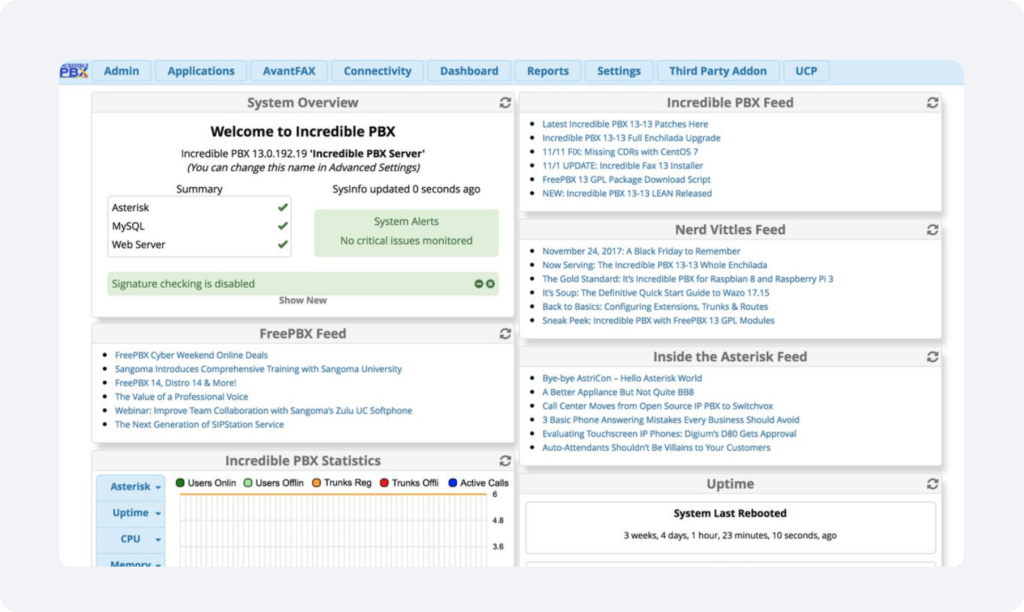1024x612 pixels.
Task: Expand the CPU statistics dropdown
Action: pos(131,539)
